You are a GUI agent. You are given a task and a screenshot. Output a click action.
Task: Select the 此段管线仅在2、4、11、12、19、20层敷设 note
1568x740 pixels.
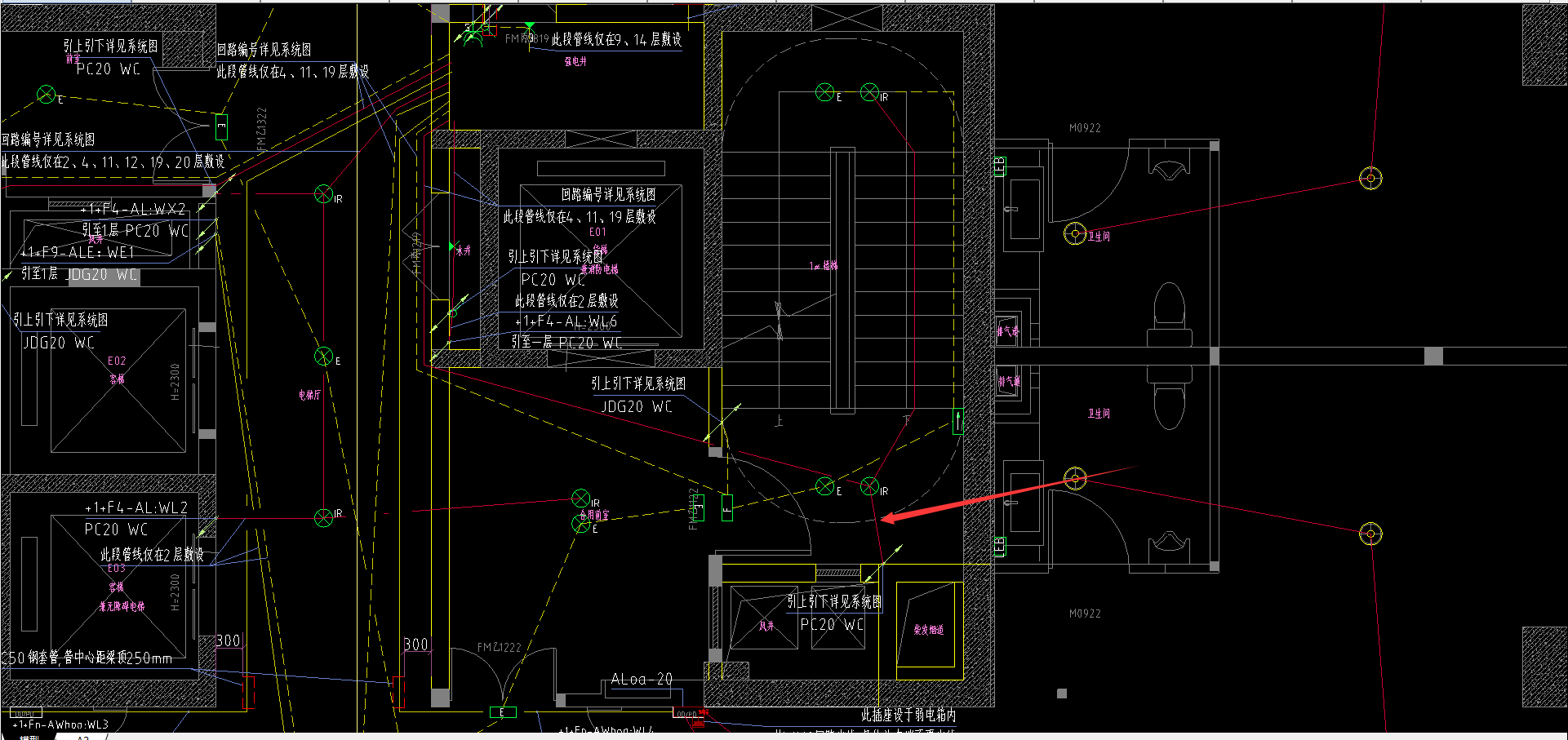point(113,162)
